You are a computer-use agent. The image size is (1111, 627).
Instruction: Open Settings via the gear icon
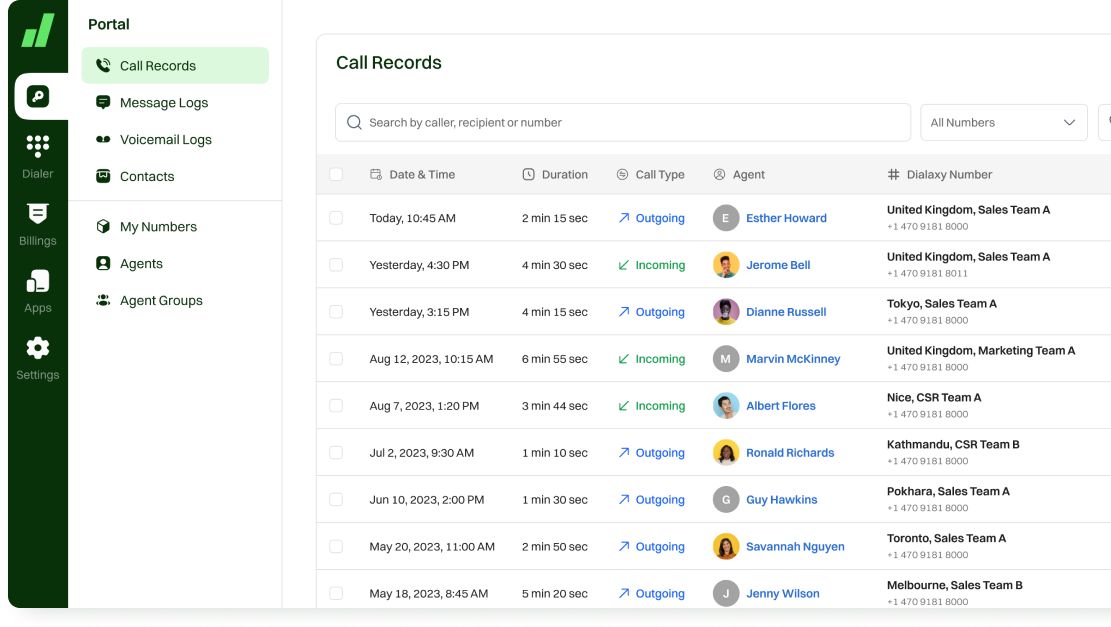(x=38, y=350)
